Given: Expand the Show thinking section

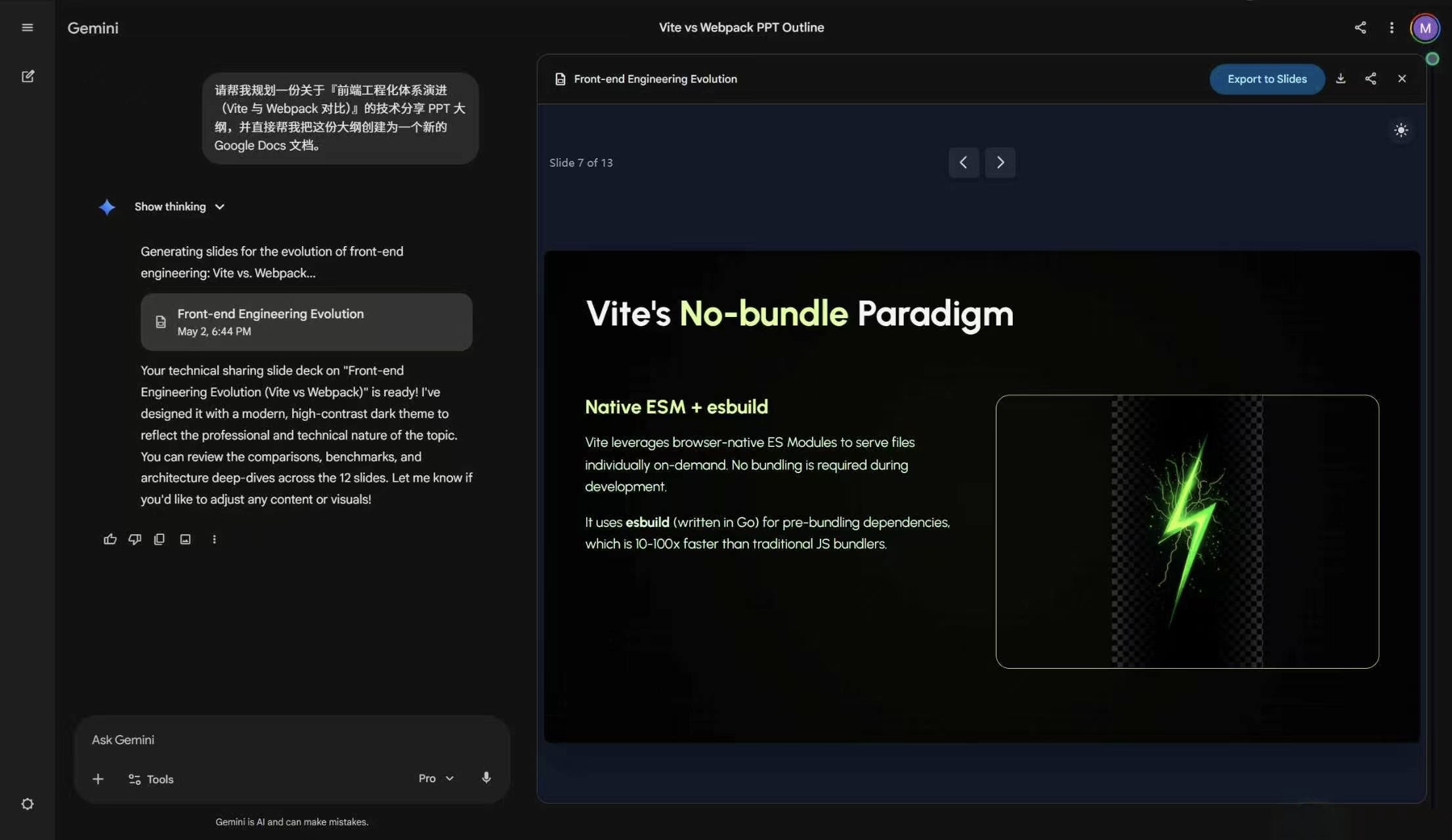Looking at the screenshot, I should click(179, 207).
